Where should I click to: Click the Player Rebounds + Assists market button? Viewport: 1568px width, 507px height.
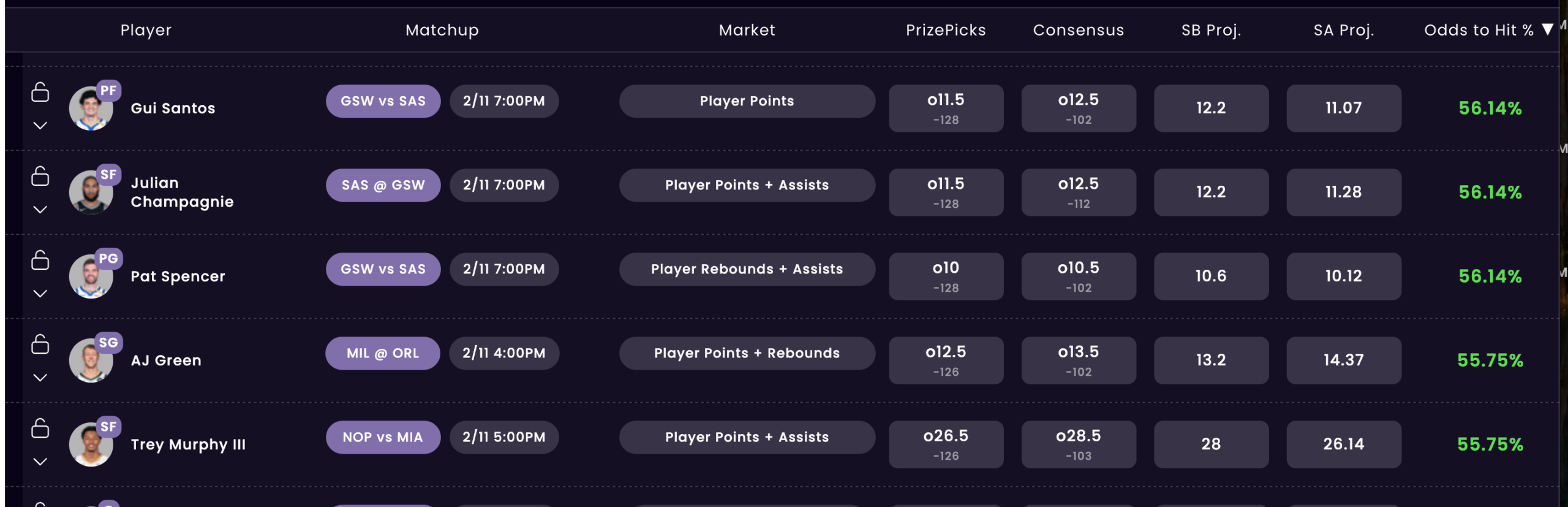(x=747, y=269)
